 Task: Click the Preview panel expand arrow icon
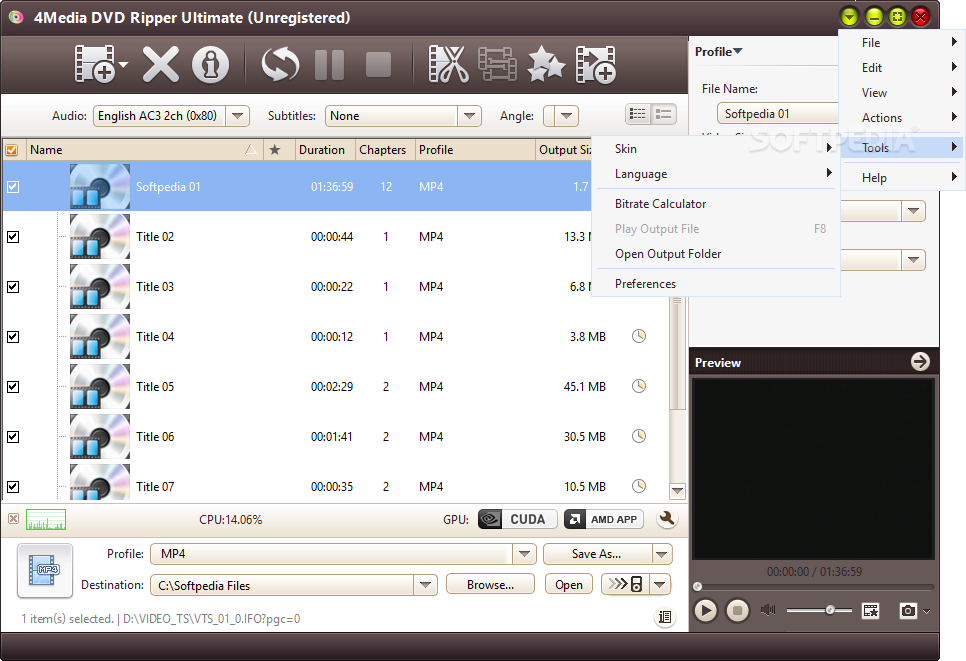pos(920,362)
